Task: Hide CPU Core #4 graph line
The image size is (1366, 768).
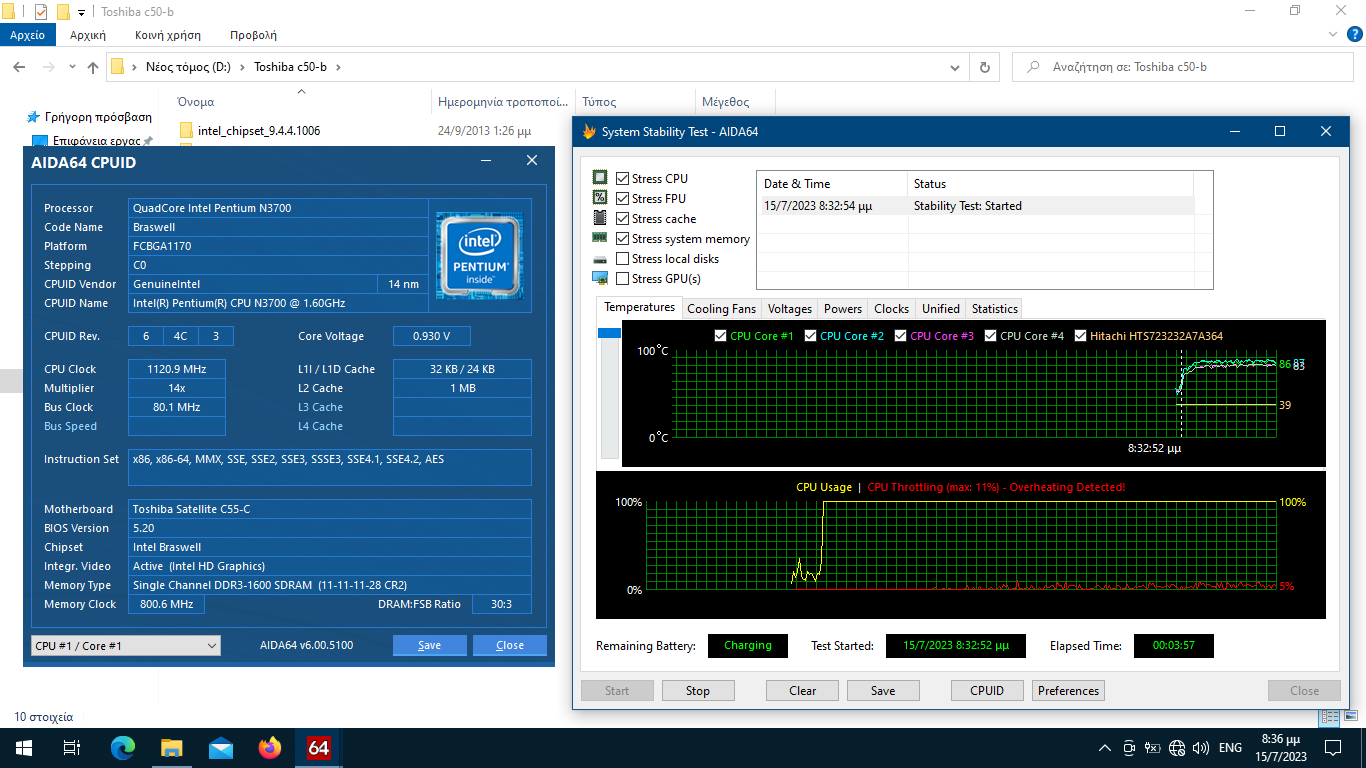Action: [x=991, y=336]
